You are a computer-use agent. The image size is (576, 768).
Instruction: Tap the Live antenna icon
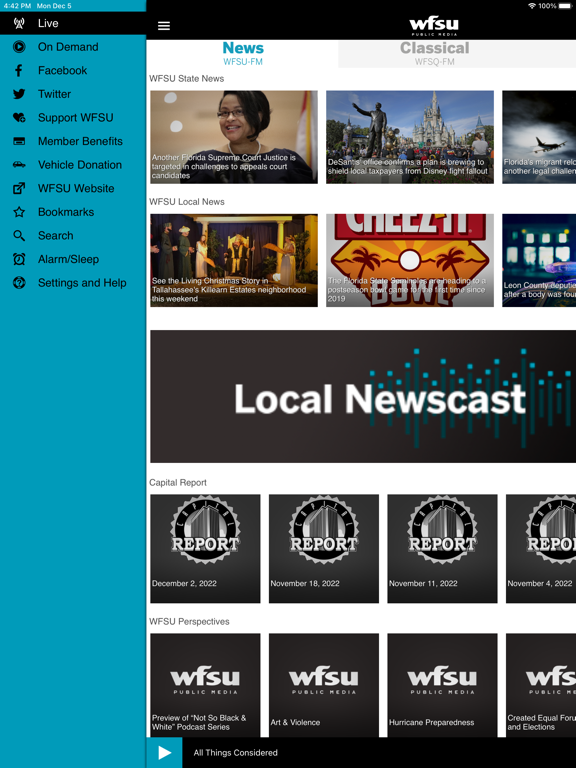(x=19, y=23)
